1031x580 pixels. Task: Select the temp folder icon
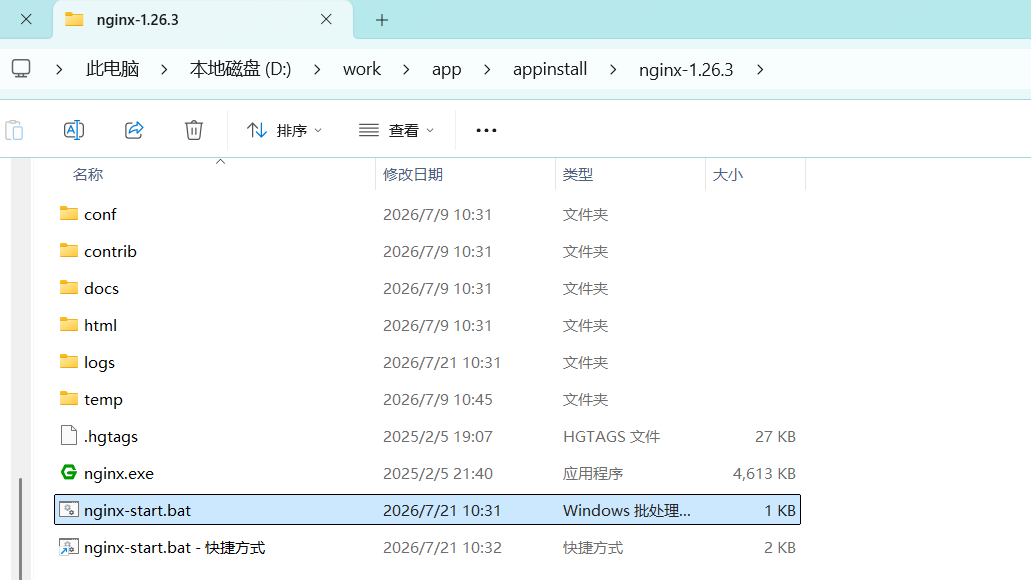pos(69,398)
